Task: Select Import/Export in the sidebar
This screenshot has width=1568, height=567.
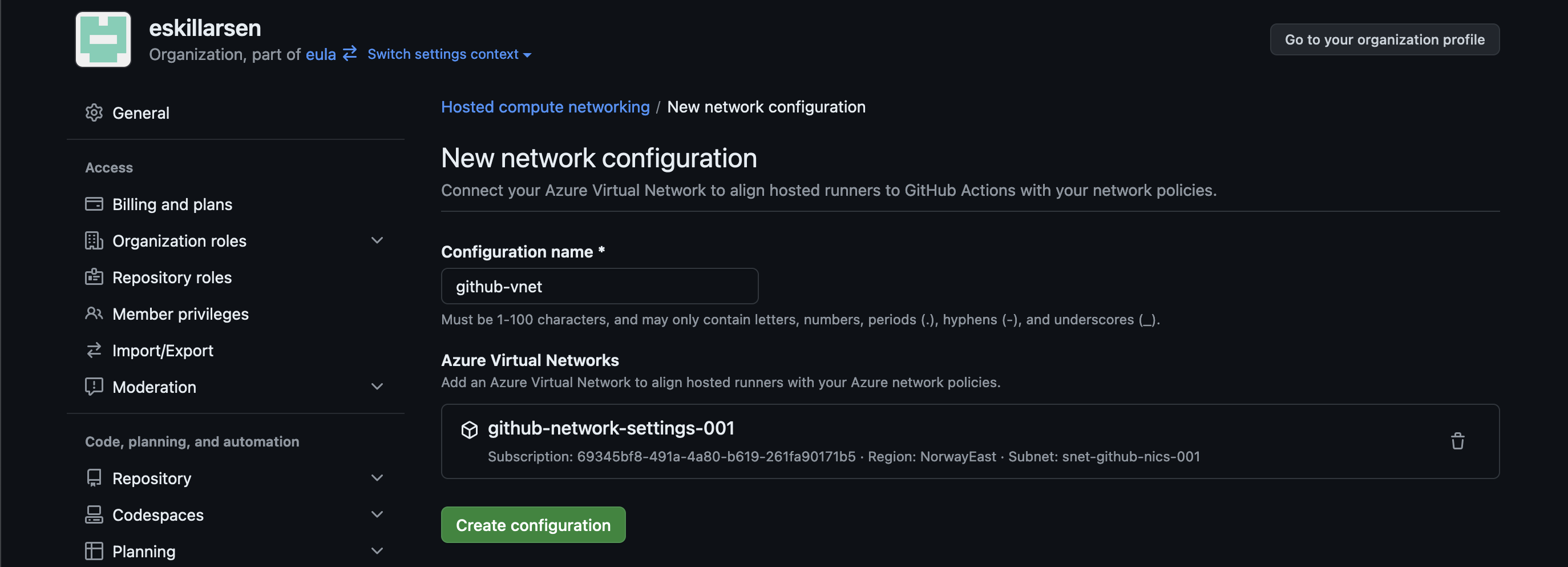Action: [163, 350]
